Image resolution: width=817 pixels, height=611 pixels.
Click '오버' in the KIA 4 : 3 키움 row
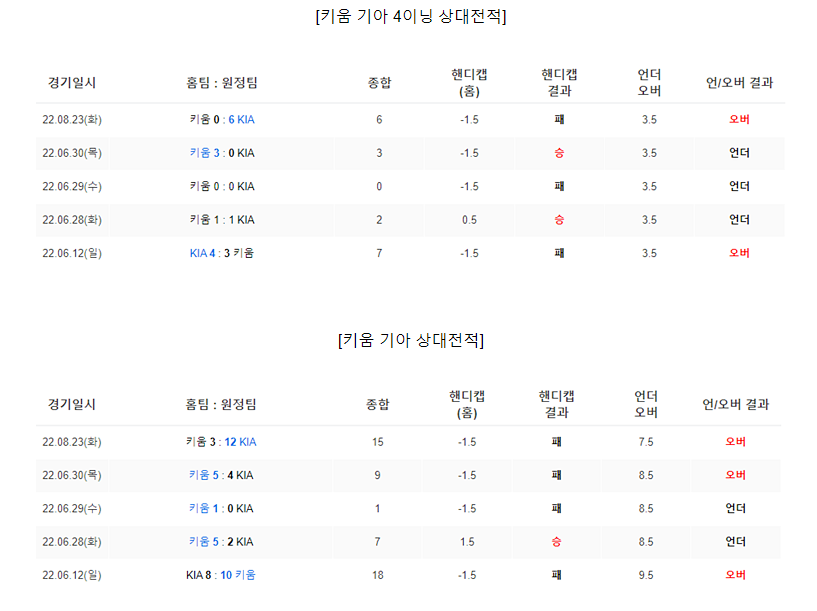pos(739,253)
